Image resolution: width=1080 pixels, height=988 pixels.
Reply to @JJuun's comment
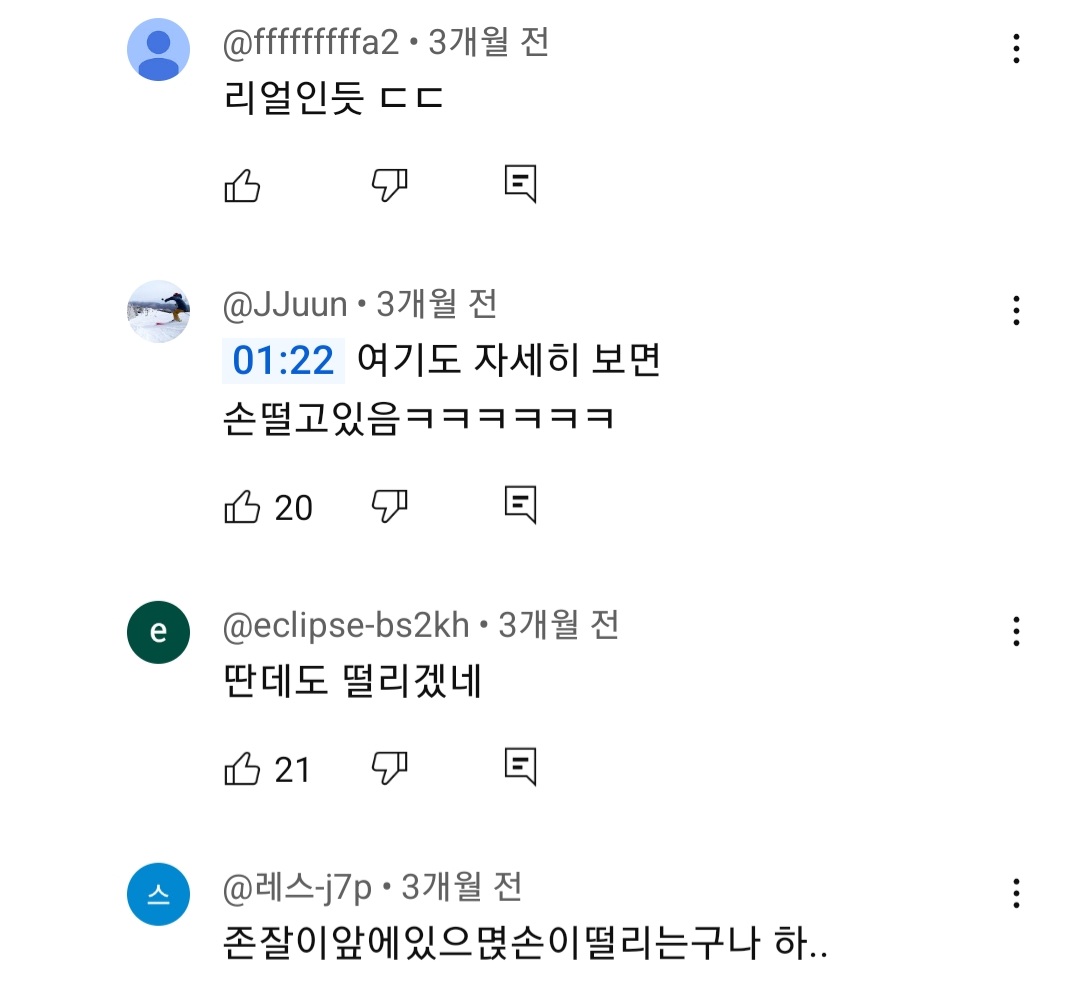tap(520, 507)
